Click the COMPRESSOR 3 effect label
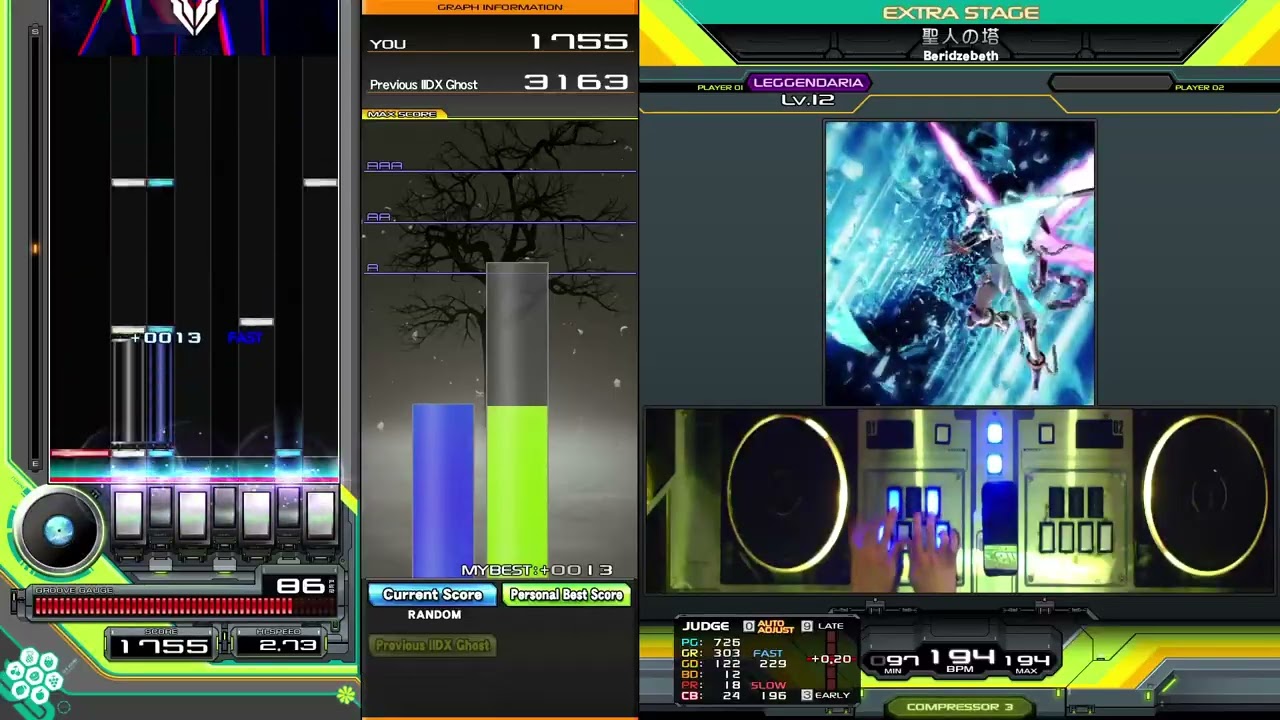Viewport: 1280px width, 720px height. click(960, 707)
